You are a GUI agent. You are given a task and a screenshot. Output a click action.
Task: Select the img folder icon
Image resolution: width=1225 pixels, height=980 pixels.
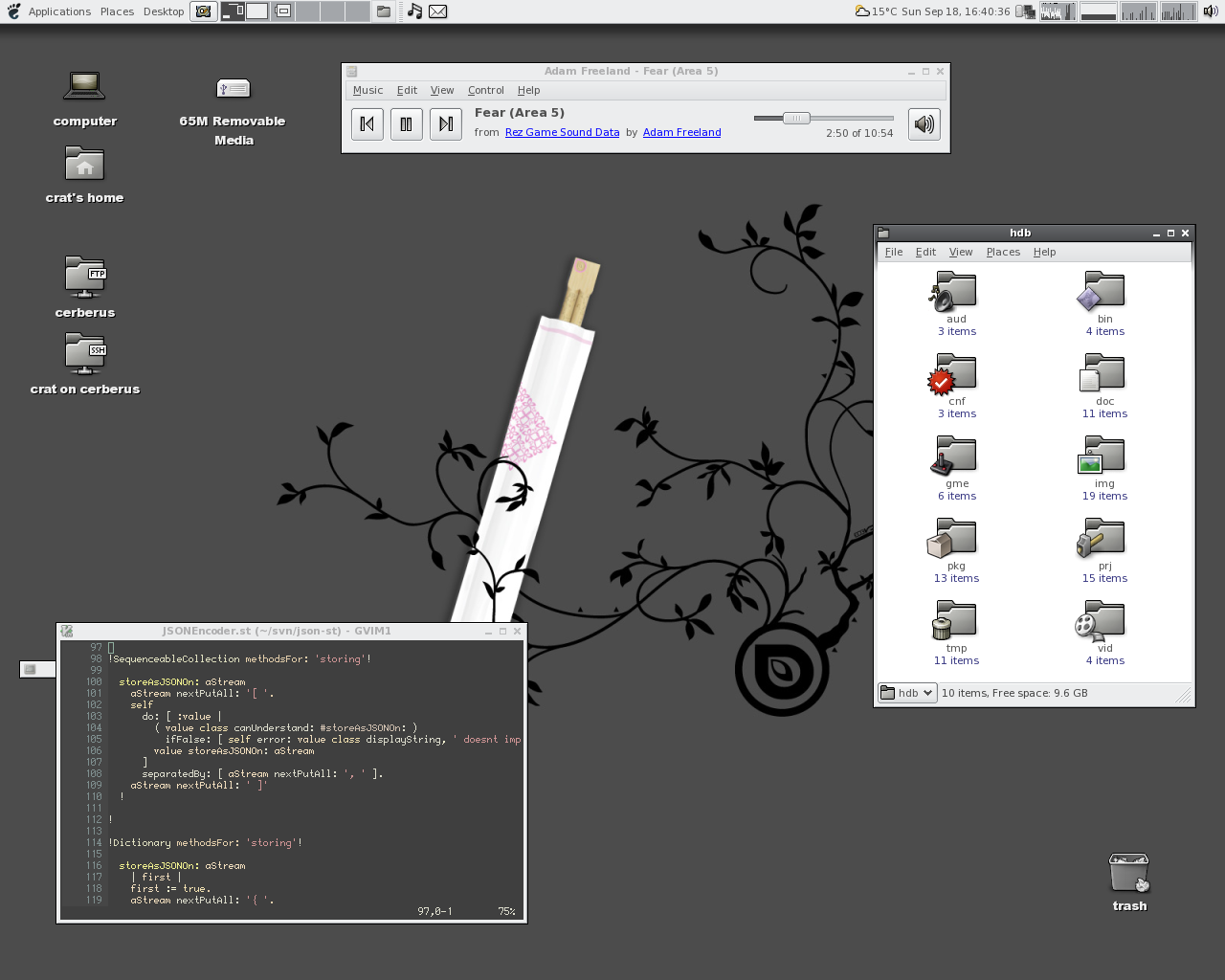(x=1102, y=457)
